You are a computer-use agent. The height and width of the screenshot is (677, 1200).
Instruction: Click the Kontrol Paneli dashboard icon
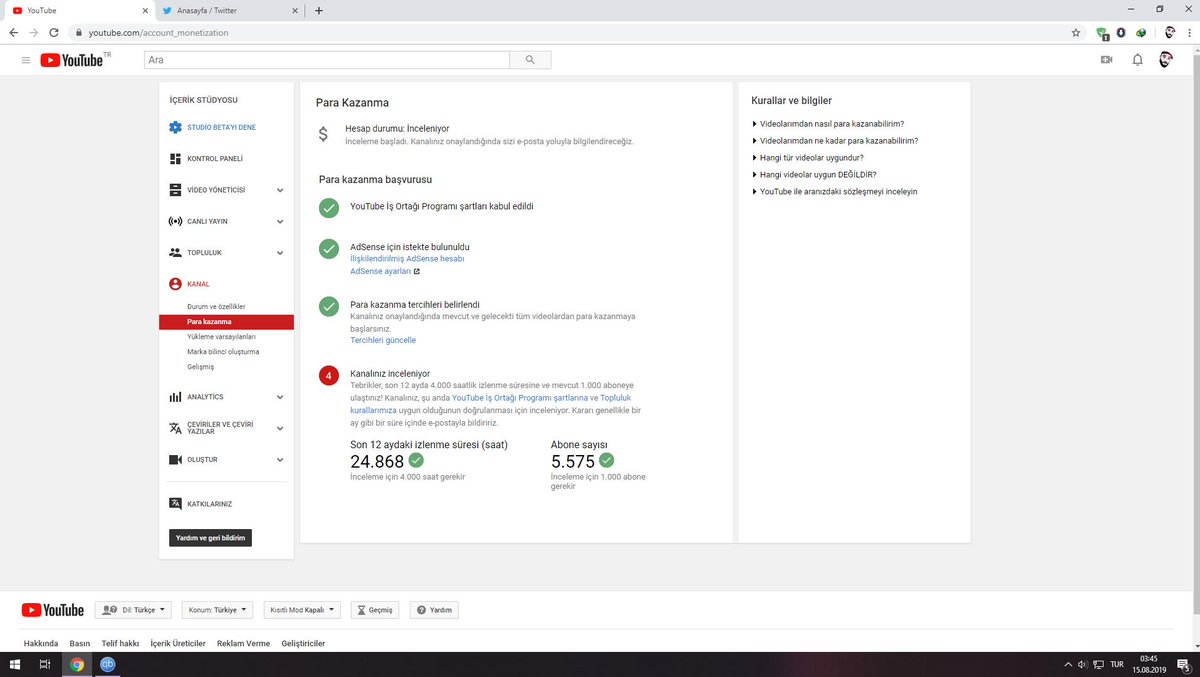pos(175,158)
